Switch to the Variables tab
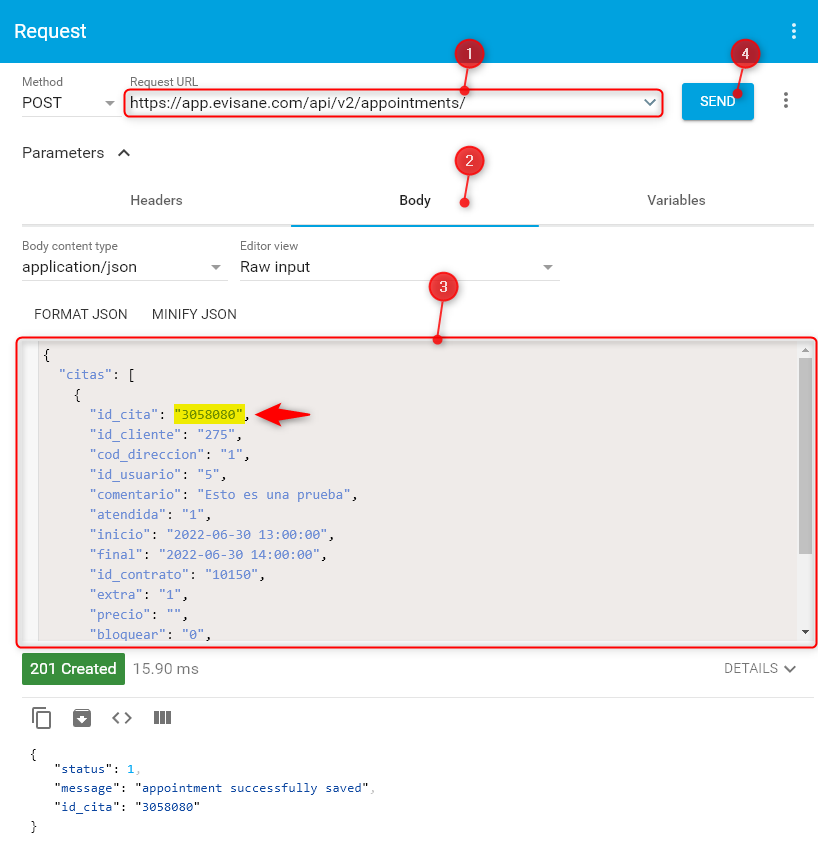 click(x=676, y=200)
